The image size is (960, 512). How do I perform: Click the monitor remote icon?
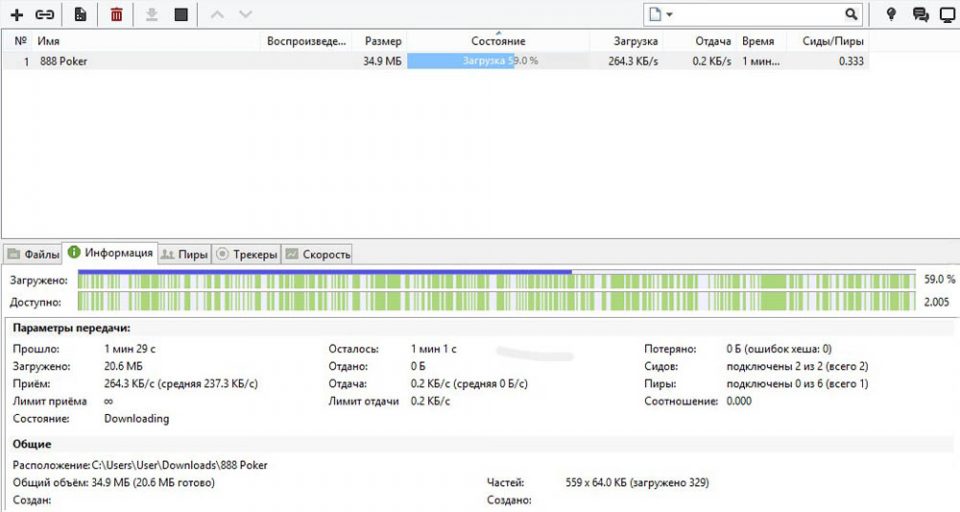click(948, 14)
